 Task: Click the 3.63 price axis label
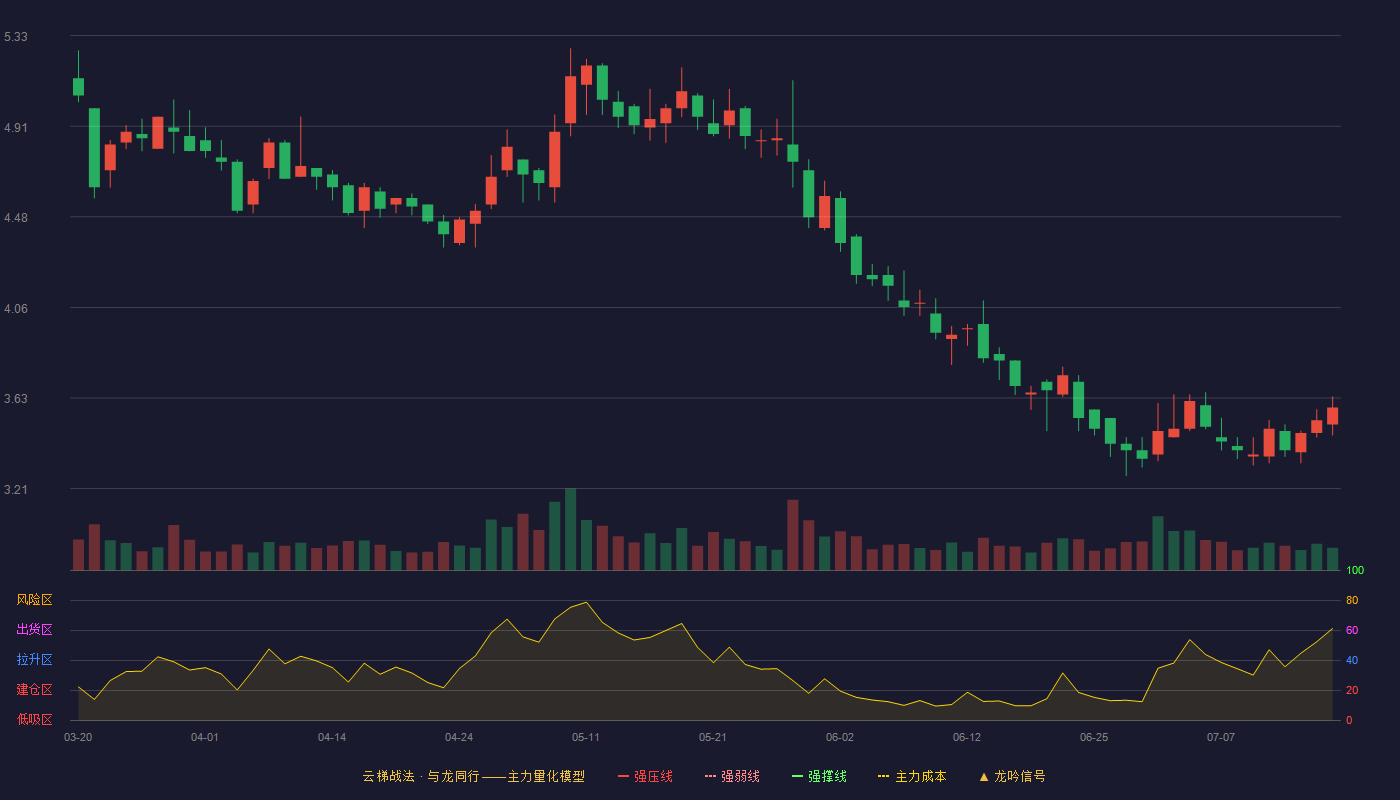16,399
